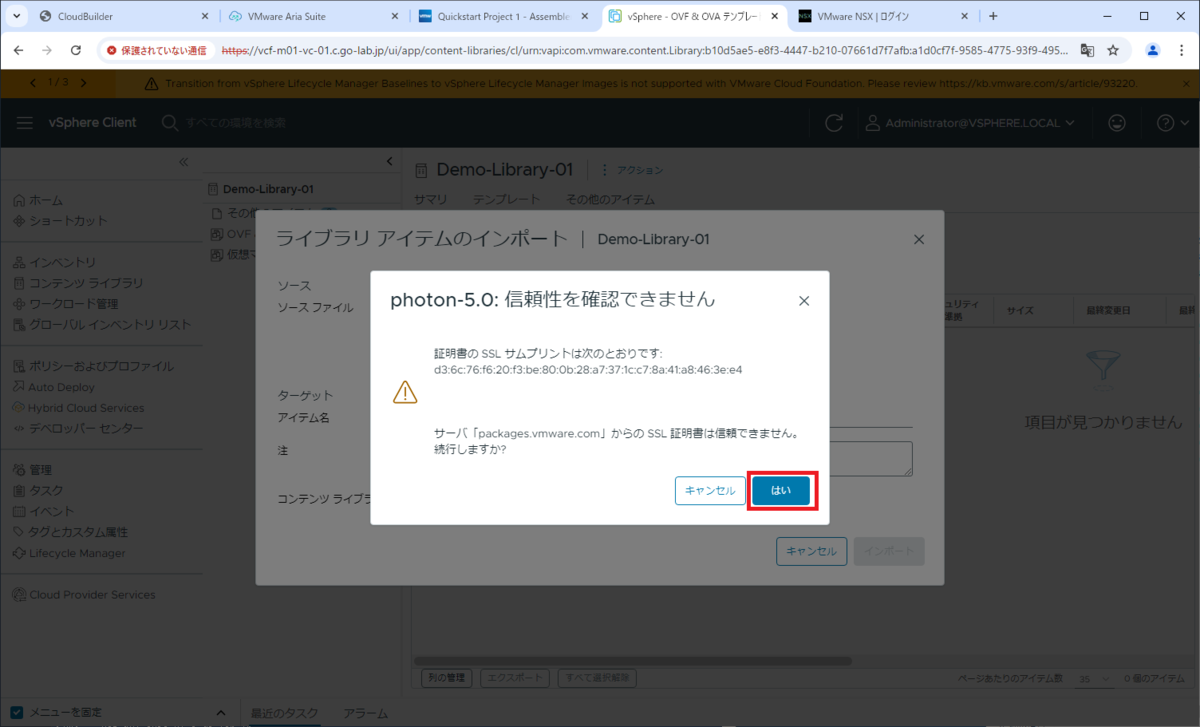Switch to the テンプレート tab
1200x727 pixels.
click(505, 199)
